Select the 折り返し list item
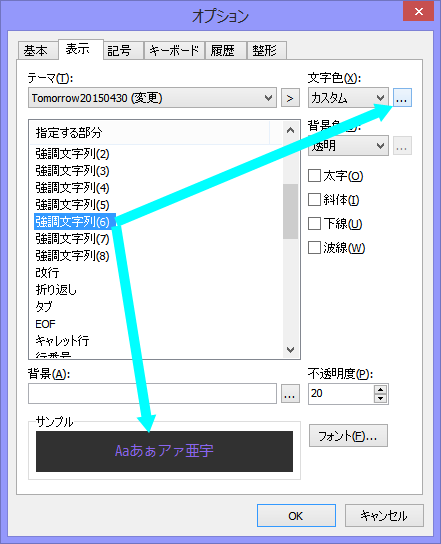 56,290
